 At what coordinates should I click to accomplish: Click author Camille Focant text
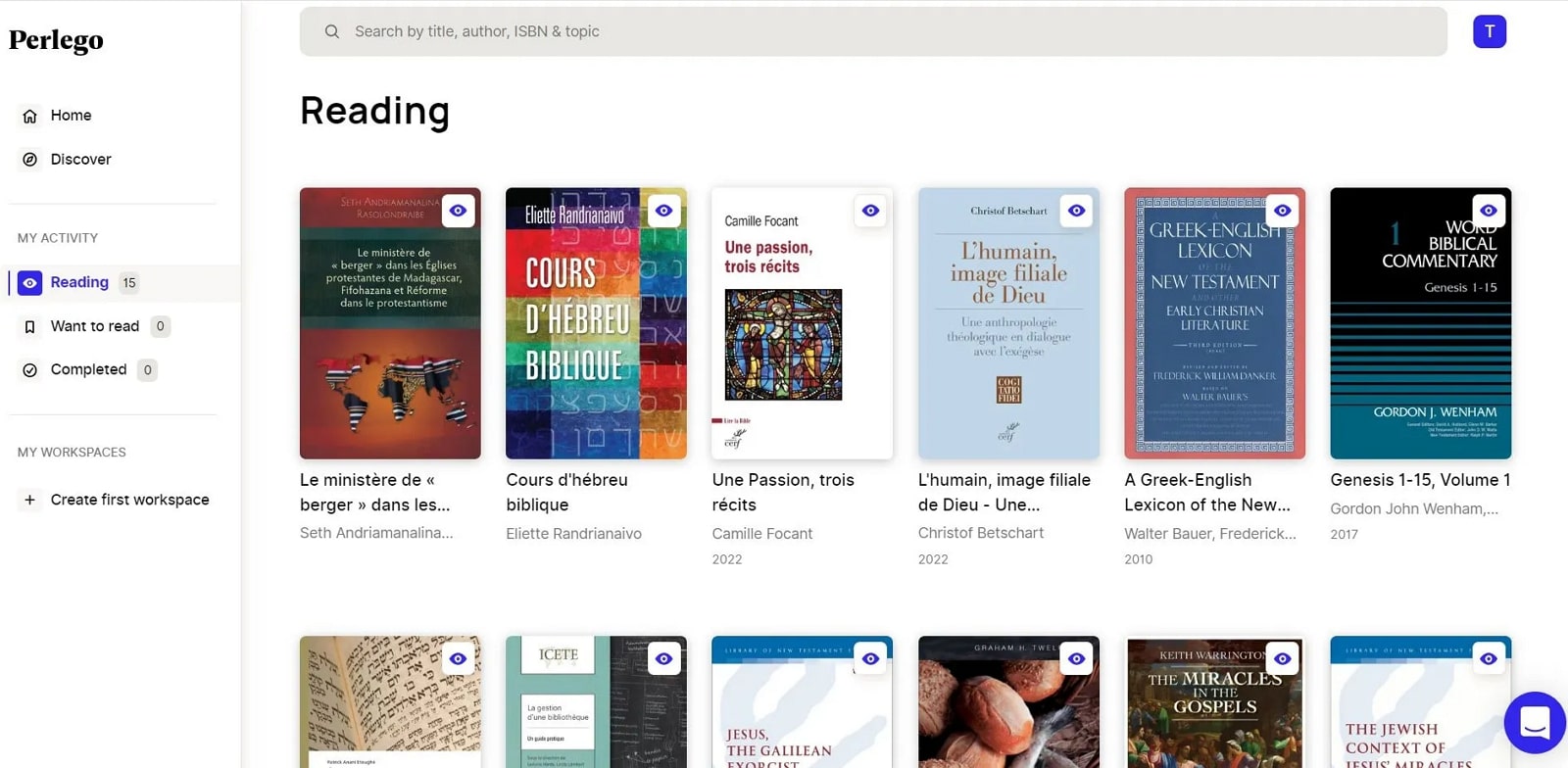coord(762,534)
